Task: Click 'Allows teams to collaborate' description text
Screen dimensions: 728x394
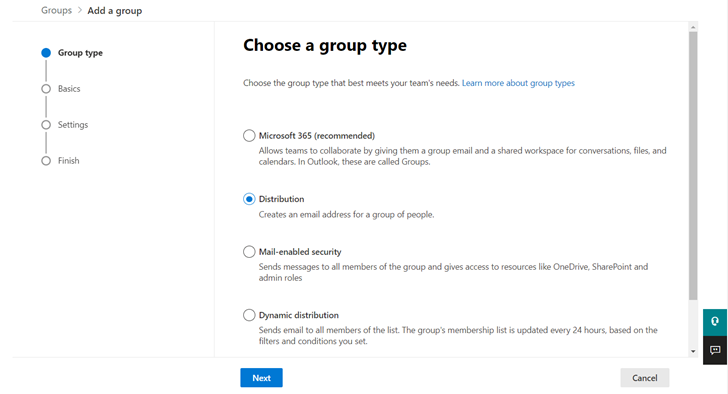Action: click(x=462, y=156)
